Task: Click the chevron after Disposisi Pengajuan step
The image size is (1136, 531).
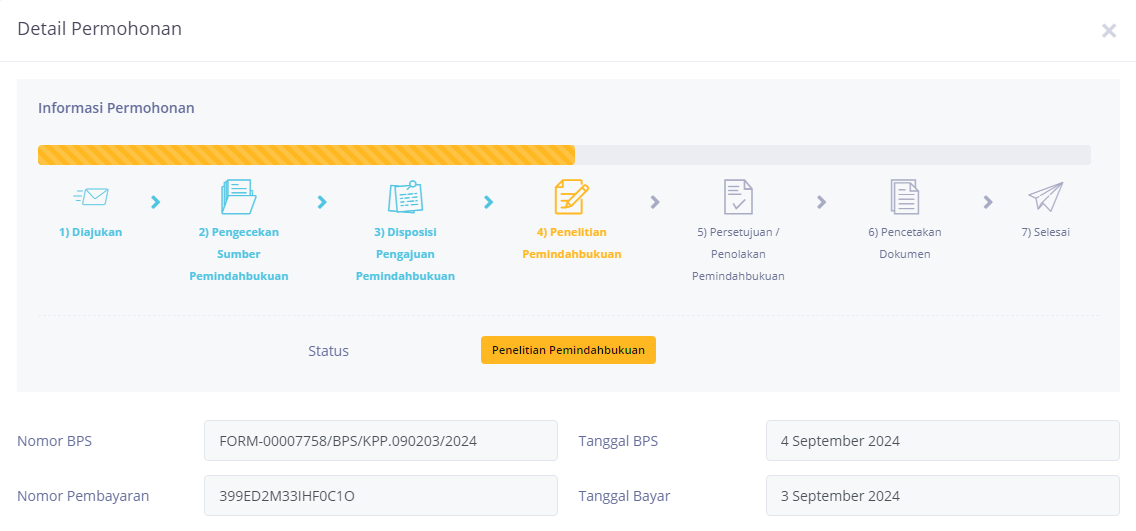Action: pos(488,202)
